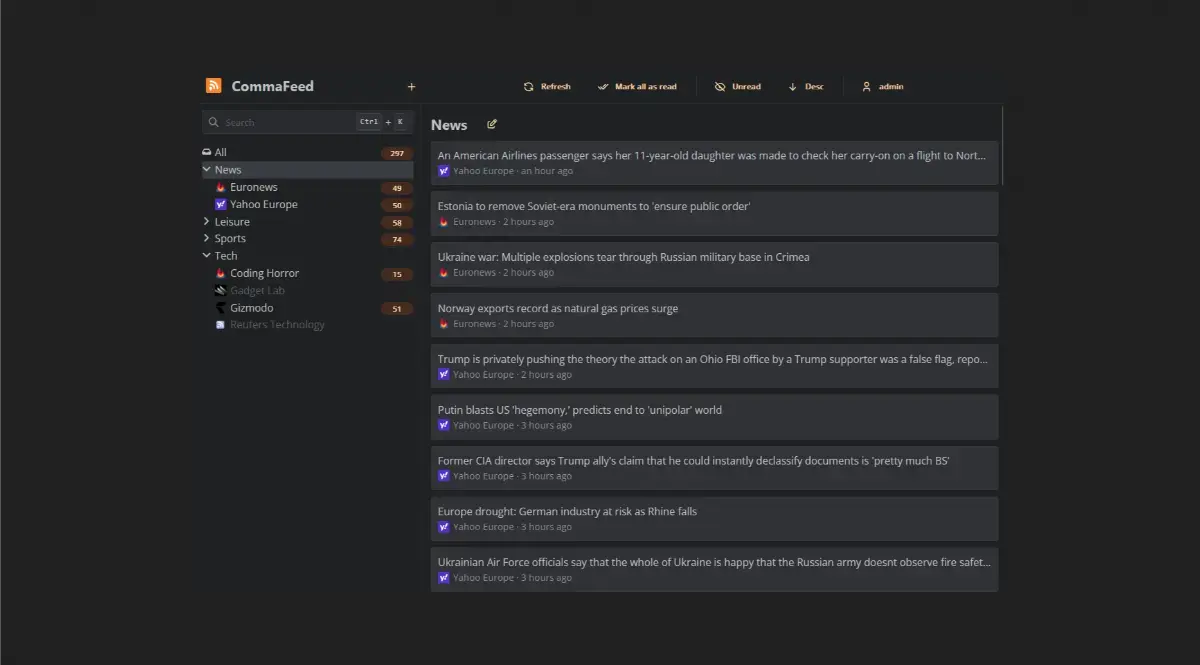
Task: Select the Coding Horror feed
Action: pyautogui.click(x=264, y=273)
